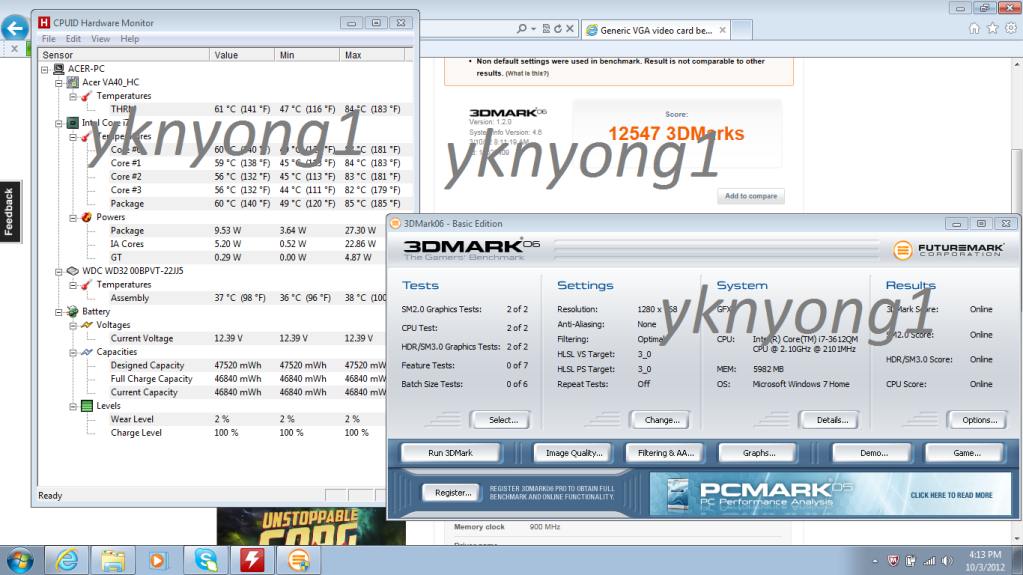The height and width of the screenshot is (575, 1023).
Task: Click the PCMark05 read more banner
Action: (830, 494)
